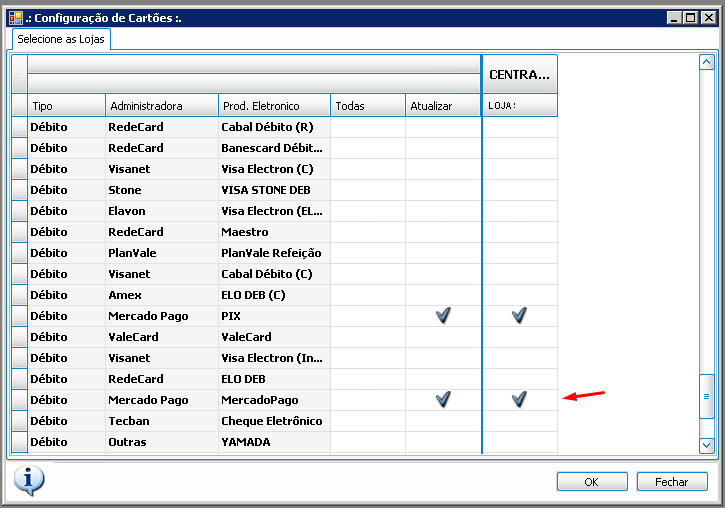The image size is (725, 508).
Task: Select the 'MercadoPago' product cell
Action: (x=274, y=399)
